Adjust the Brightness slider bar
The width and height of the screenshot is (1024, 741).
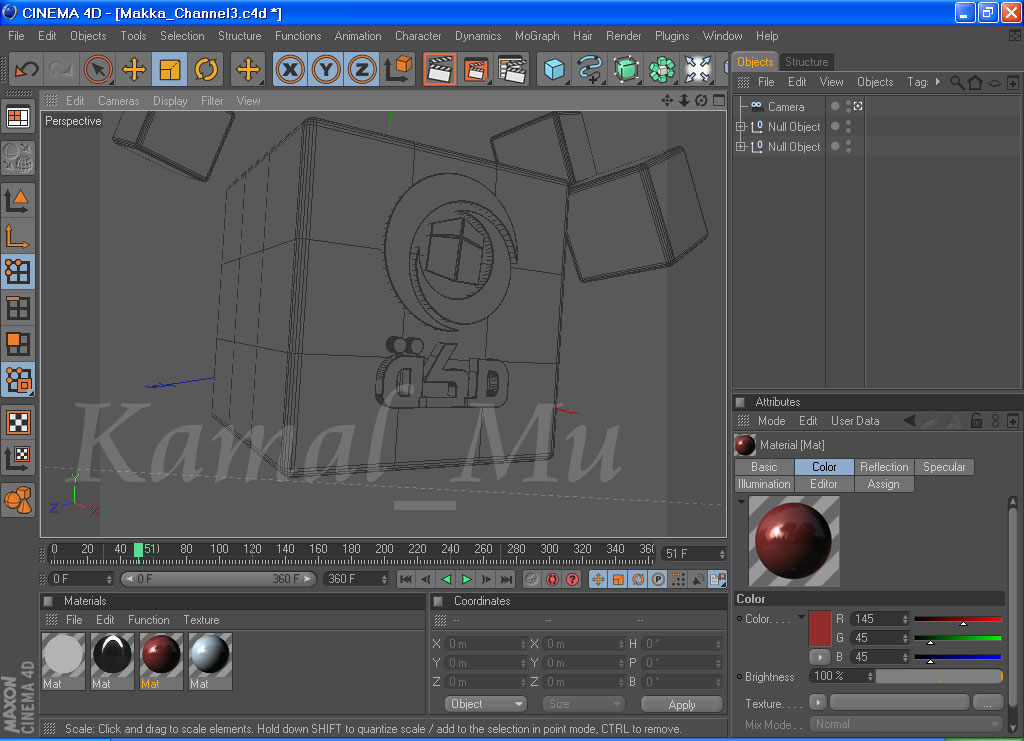(x=938, y=676)
